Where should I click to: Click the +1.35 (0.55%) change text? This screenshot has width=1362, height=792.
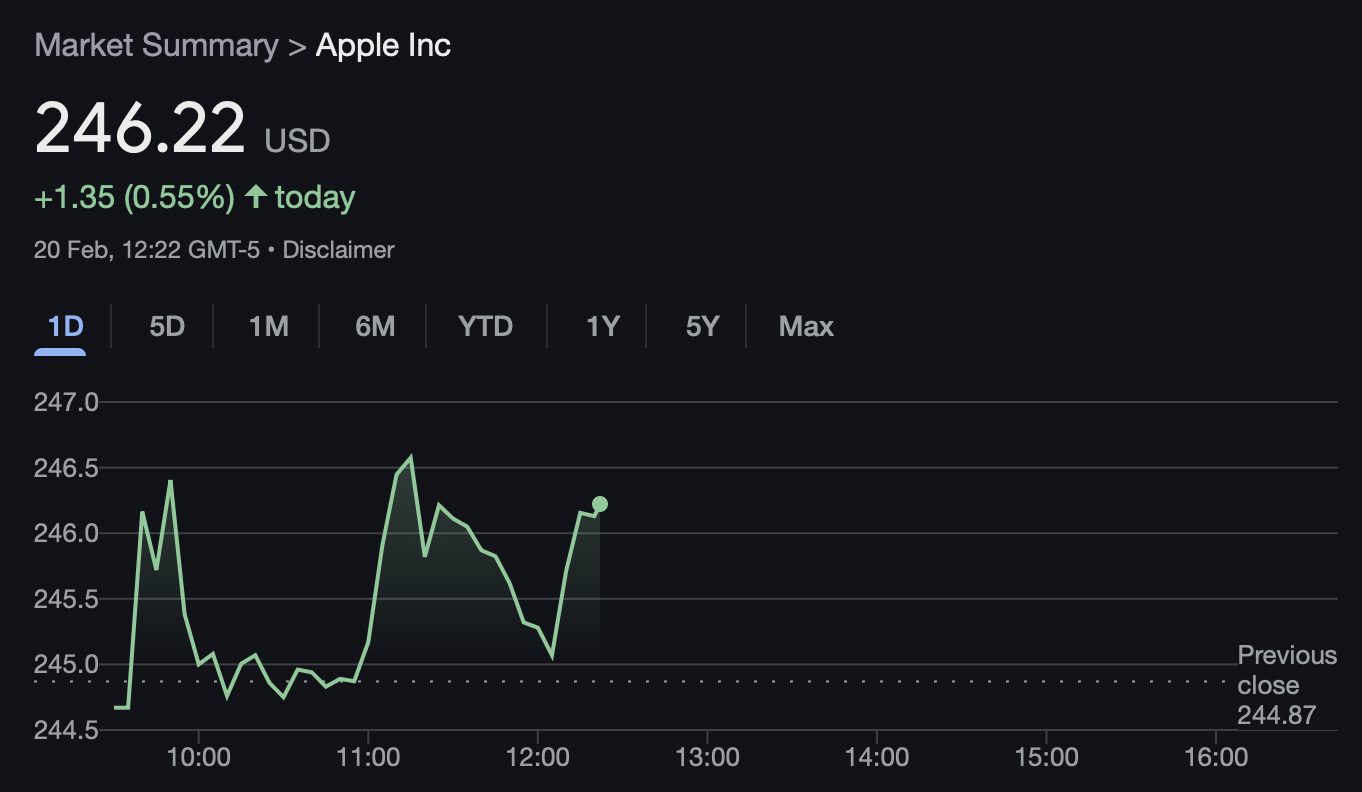[134, 197]
